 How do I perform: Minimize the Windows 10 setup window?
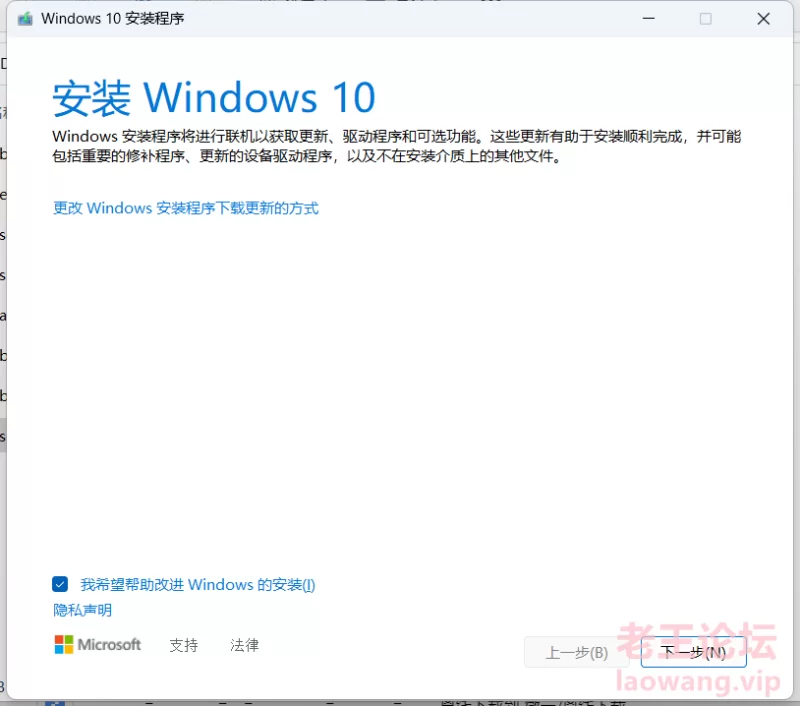[648, 19]
